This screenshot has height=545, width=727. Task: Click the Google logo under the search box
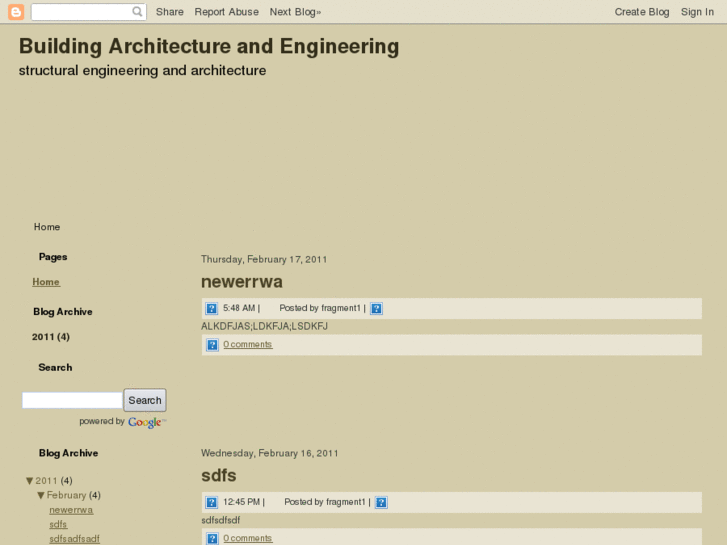pos(146,422)
